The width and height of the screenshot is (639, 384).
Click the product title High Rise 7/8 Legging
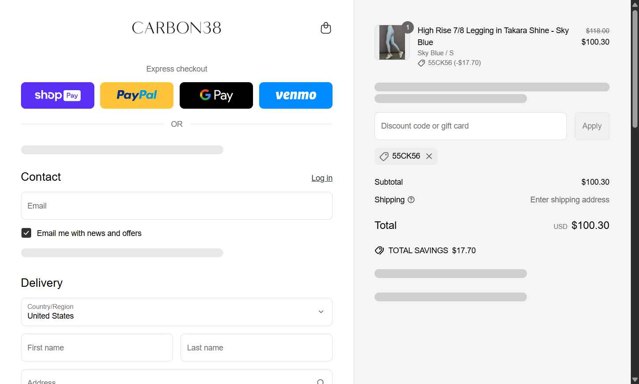point(493,36)
